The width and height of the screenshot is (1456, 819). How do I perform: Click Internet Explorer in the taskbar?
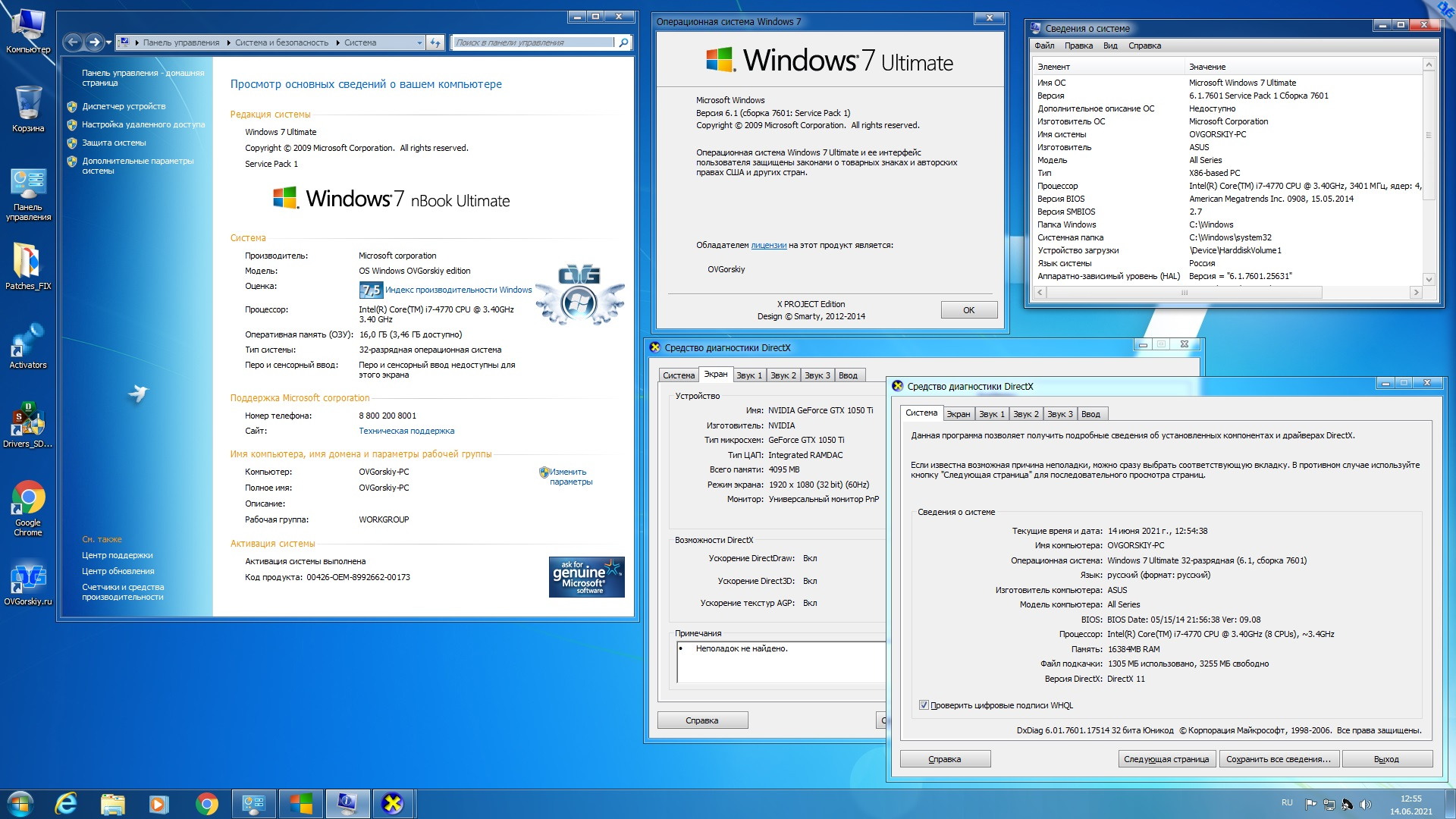point(67,803)
